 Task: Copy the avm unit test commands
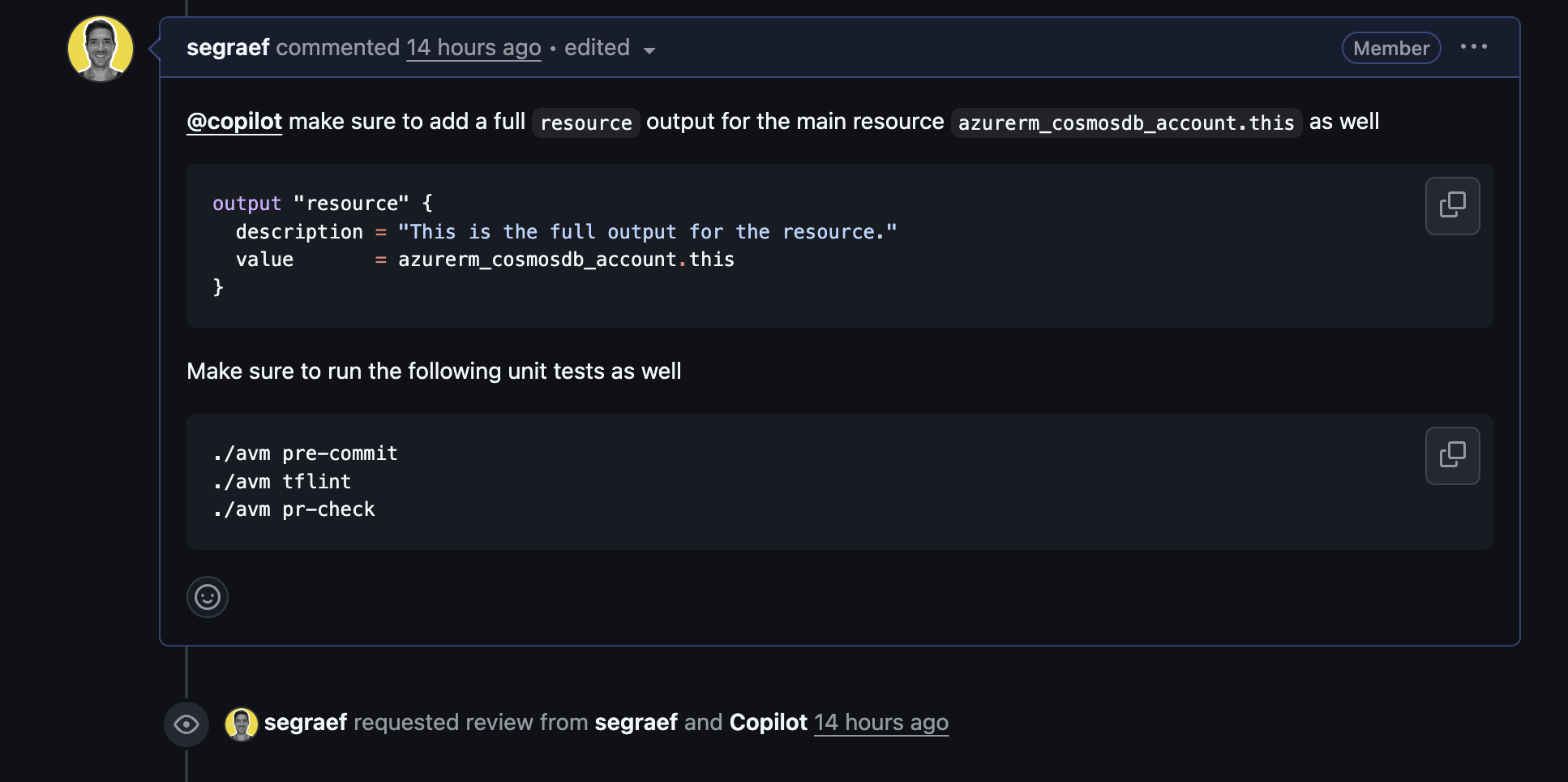click(x=1452, y=455)
